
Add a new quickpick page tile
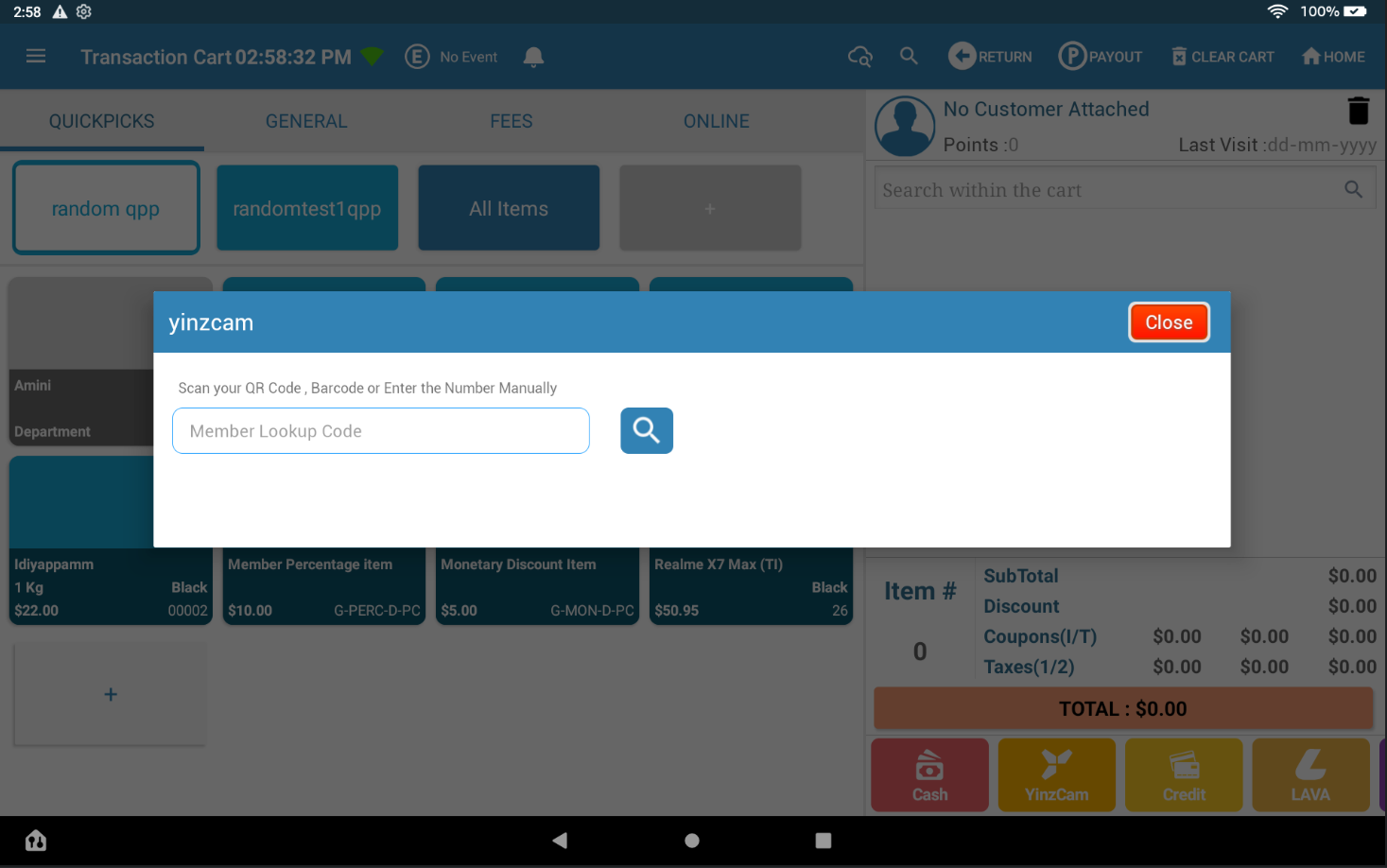(x=710, y=208)
